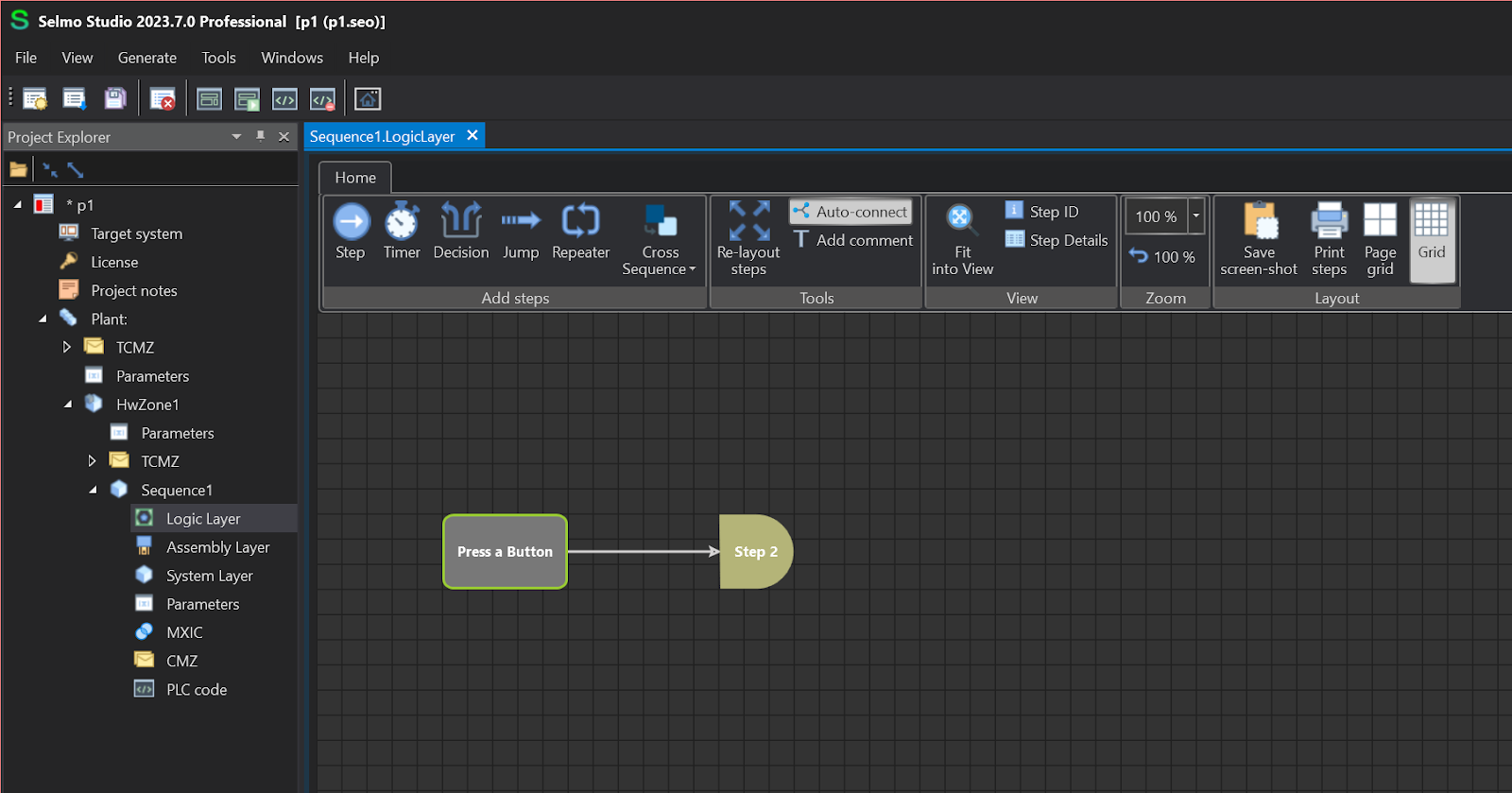Open the File menu
The image size is (1512, 793).
click(26, 58)
